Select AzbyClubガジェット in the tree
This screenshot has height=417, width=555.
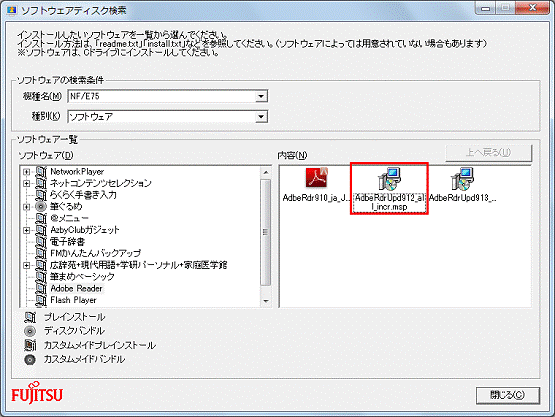pyautogui.click(x=85, y=230)
